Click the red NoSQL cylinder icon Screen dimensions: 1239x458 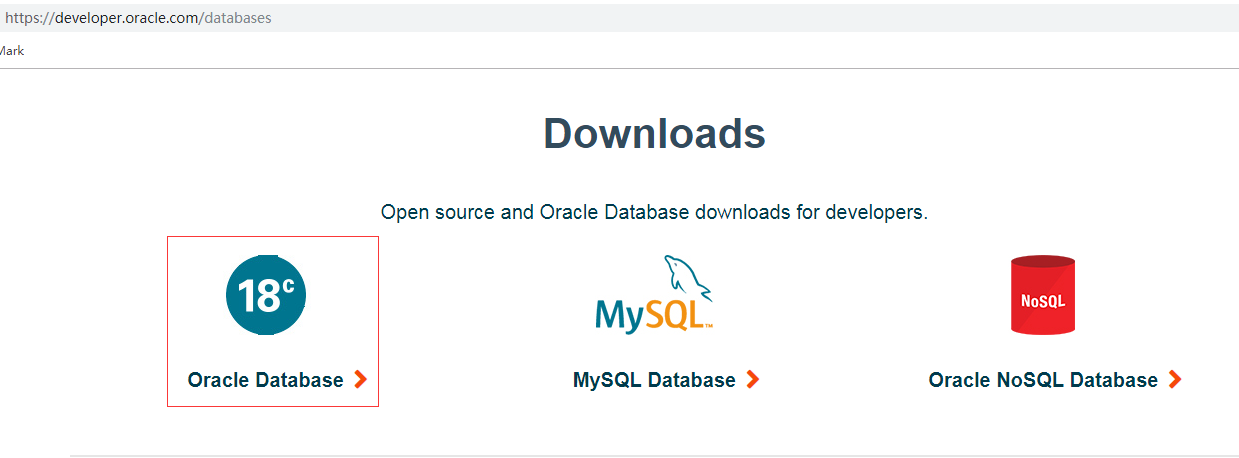[1043, 294]
